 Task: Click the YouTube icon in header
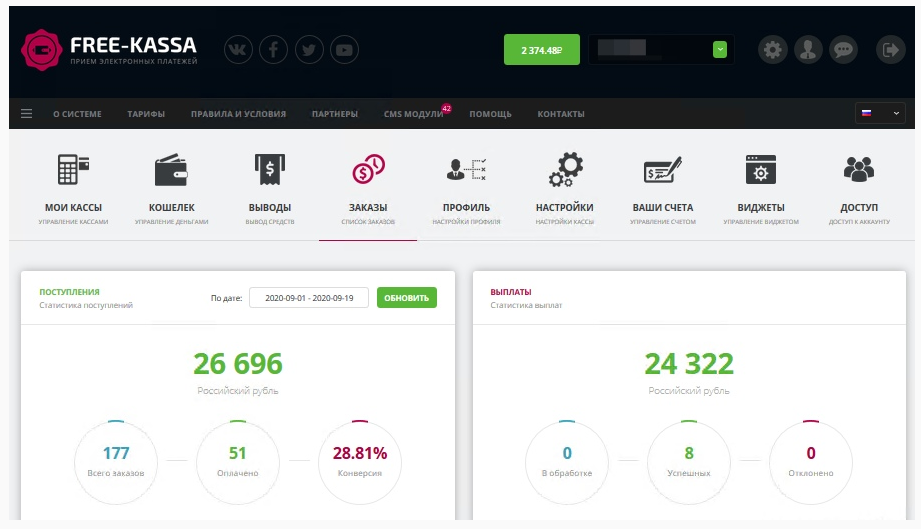point(344,50)
